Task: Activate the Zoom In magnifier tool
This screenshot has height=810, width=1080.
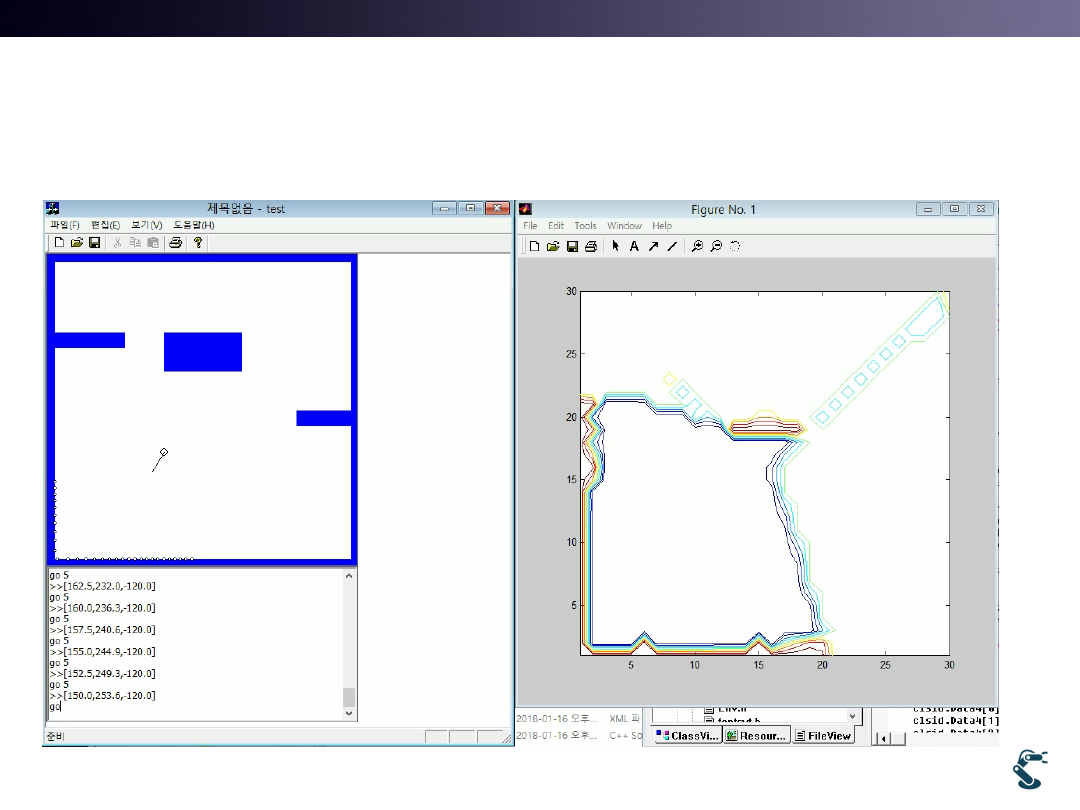Action: point(697,246)
